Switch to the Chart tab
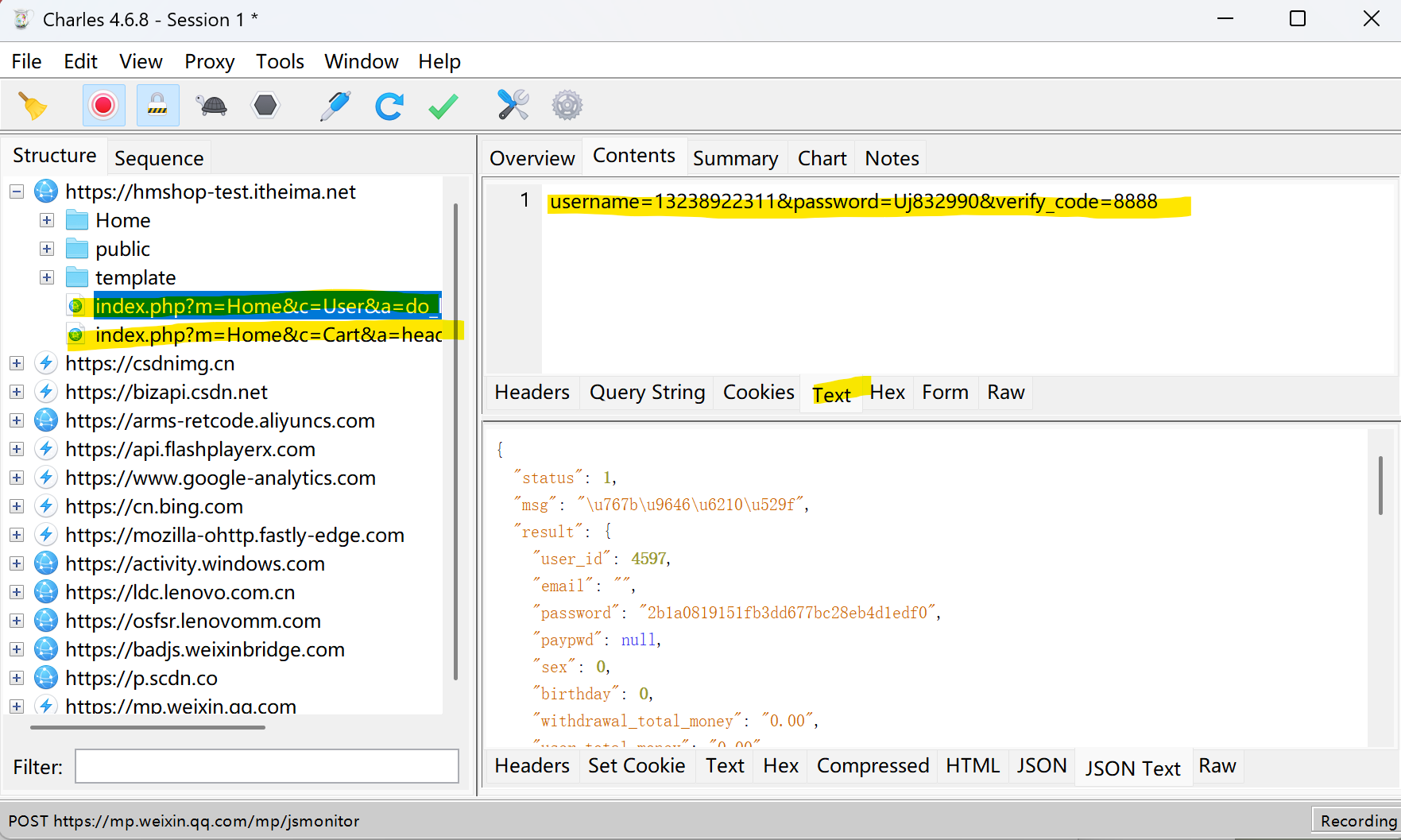This screenshot has width=1401, height=840. (x=822, y=158)
